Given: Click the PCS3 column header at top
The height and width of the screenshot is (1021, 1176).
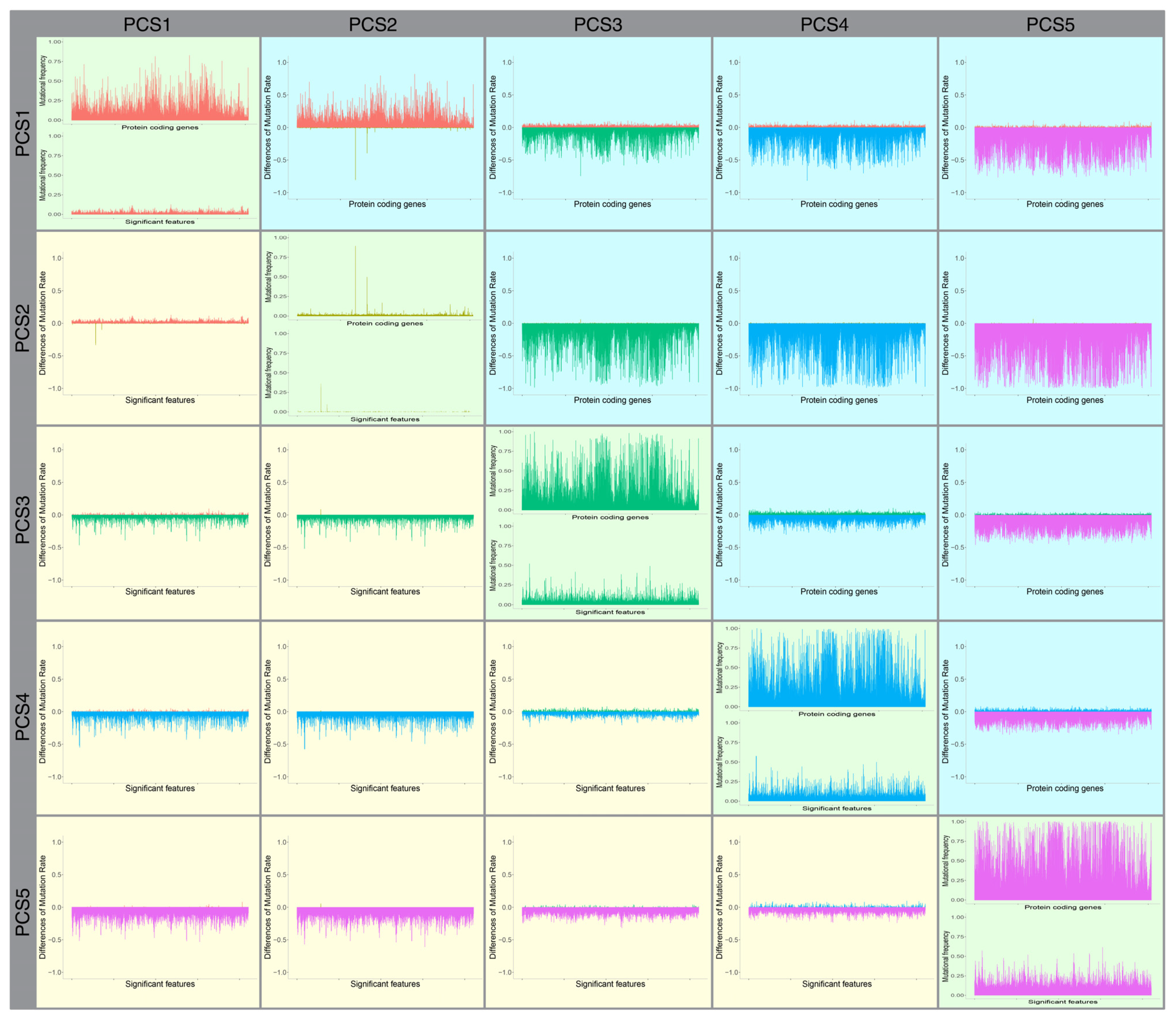Looking at the screenshot, I should [x=597, y=24].
